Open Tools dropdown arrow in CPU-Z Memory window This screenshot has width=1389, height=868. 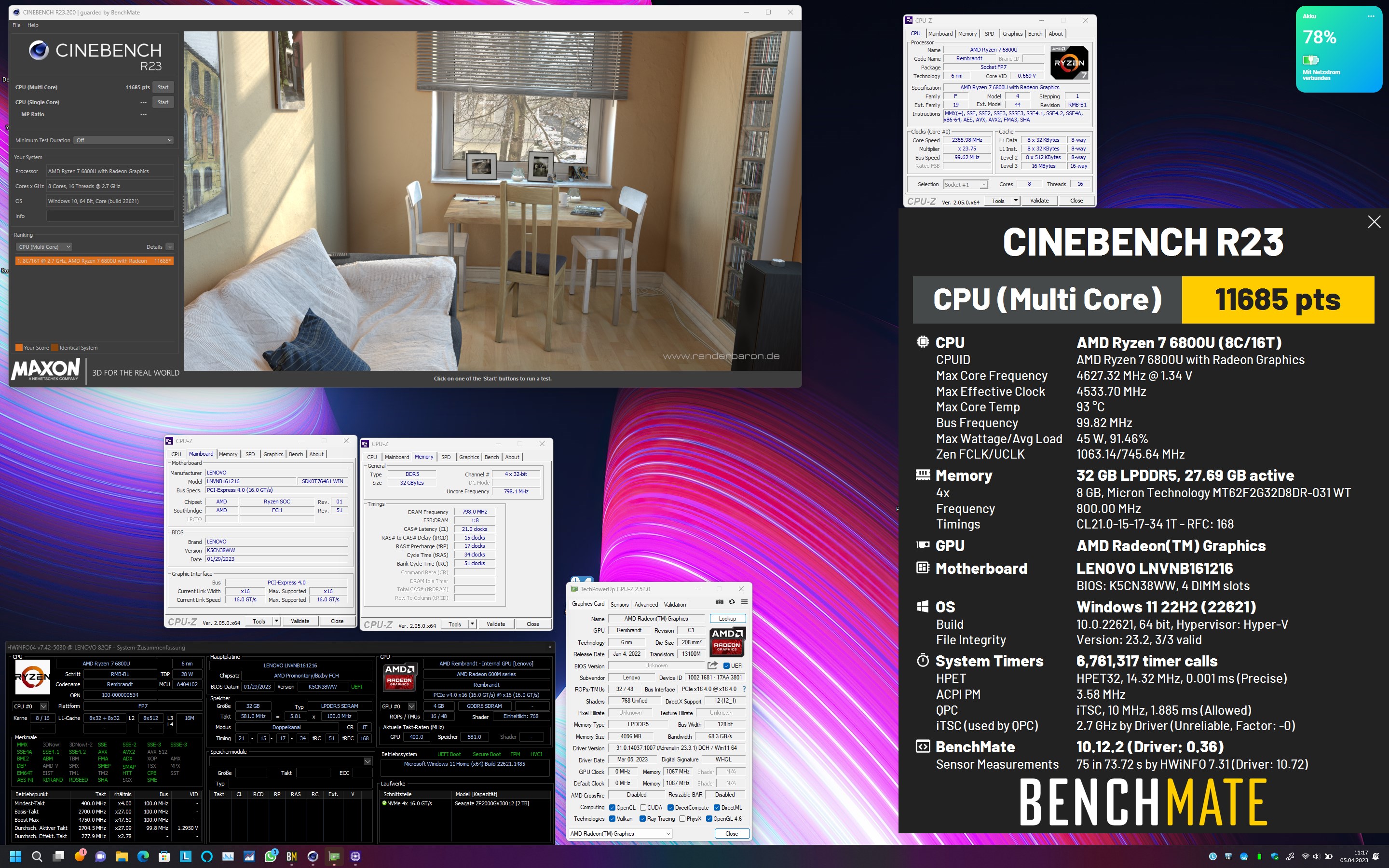point(472,624)
